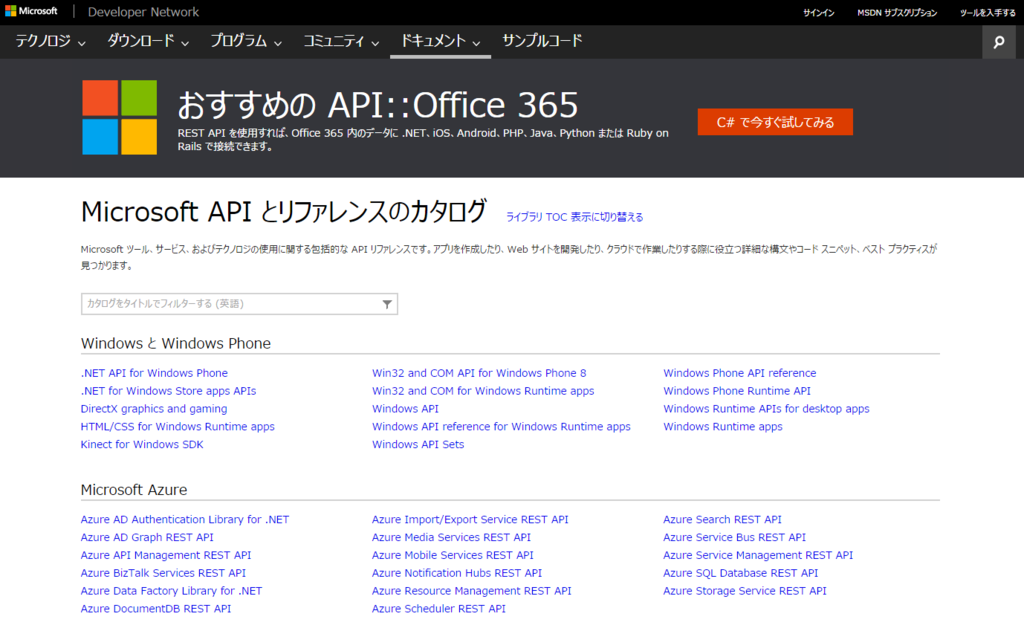Screen dimensions: 1024x628
Task: Open Azure API Management REST API
Action: 166,555
